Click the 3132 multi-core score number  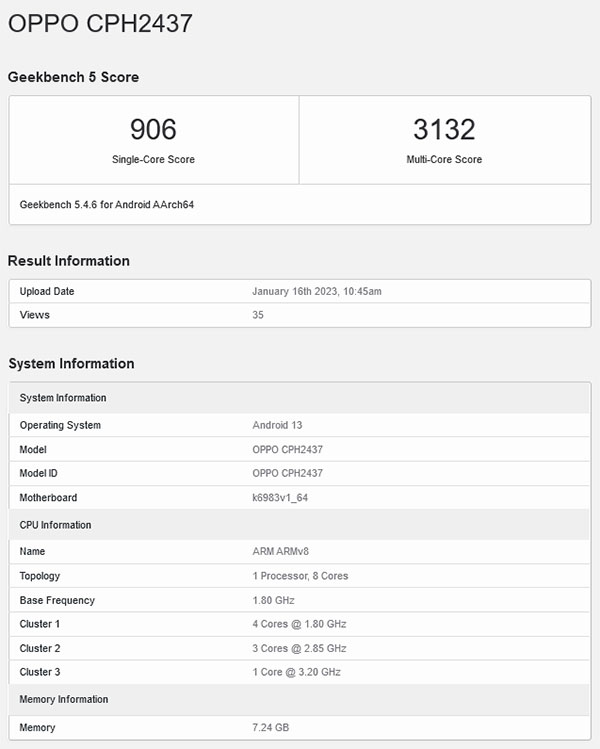444,129
